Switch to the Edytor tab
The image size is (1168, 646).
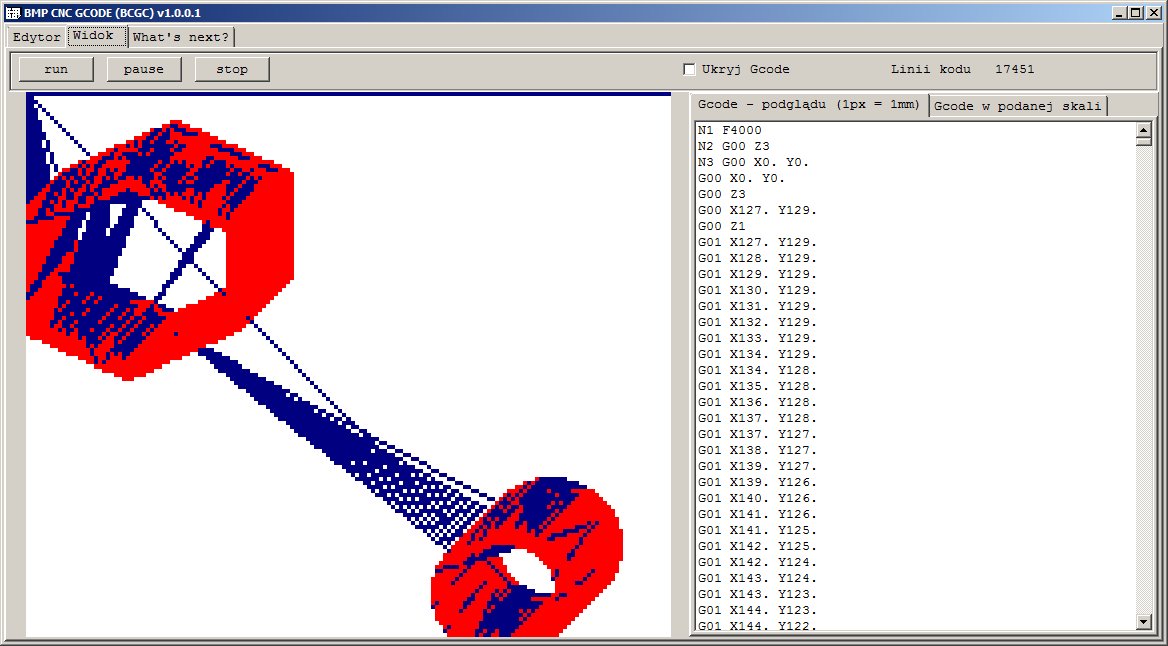(x=36, y=37)
